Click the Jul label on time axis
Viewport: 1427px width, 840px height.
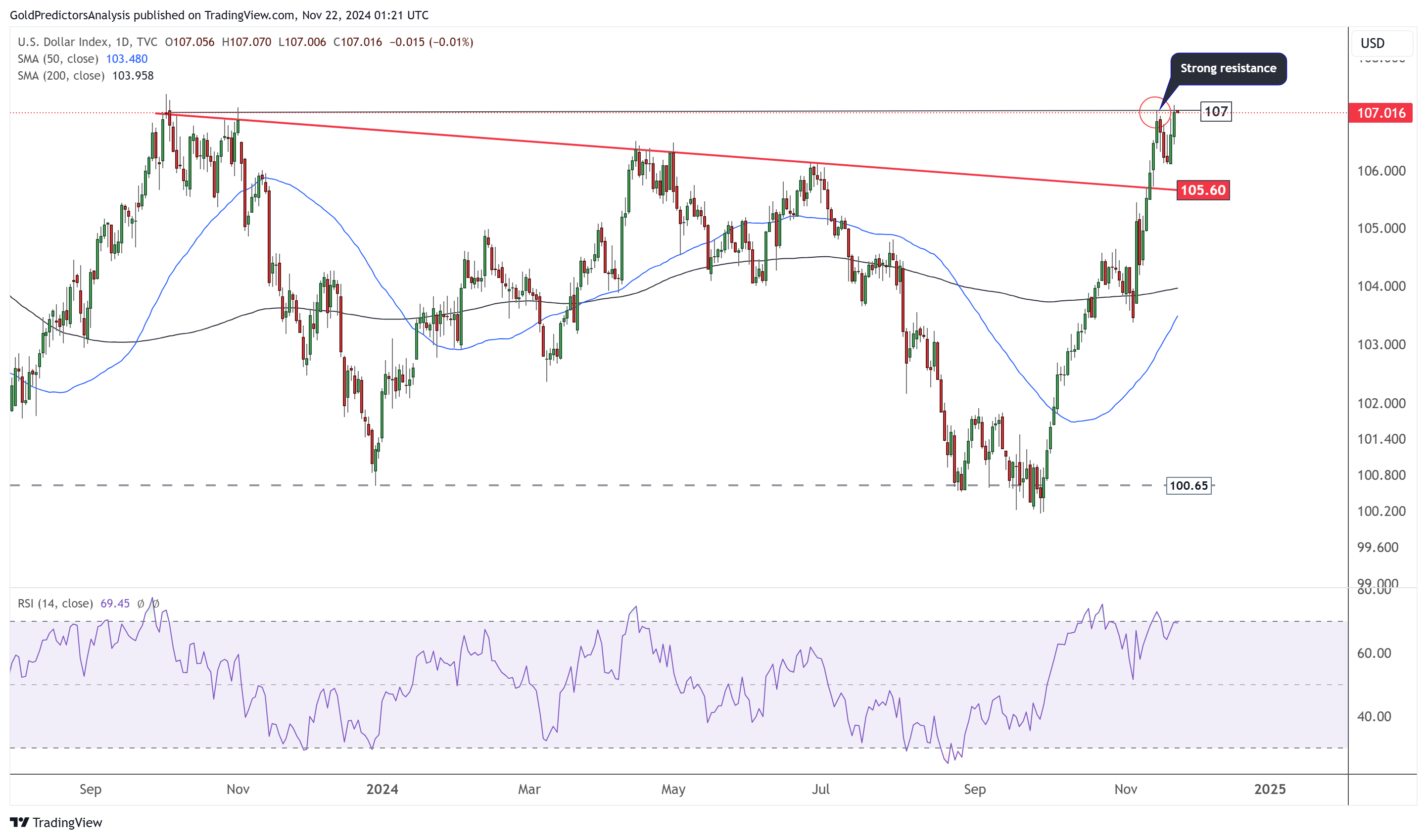820,789
